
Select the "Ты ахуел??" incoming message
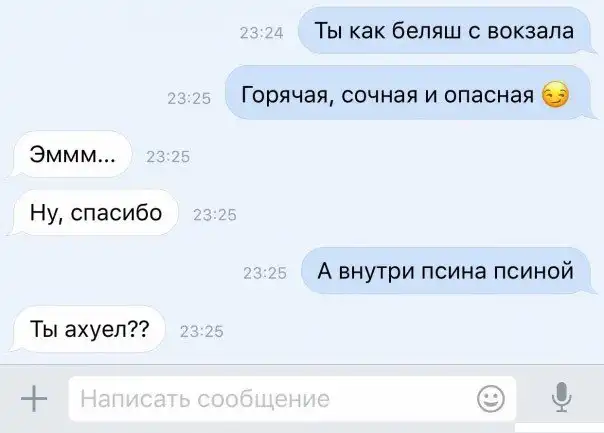[x=89, y=329]
